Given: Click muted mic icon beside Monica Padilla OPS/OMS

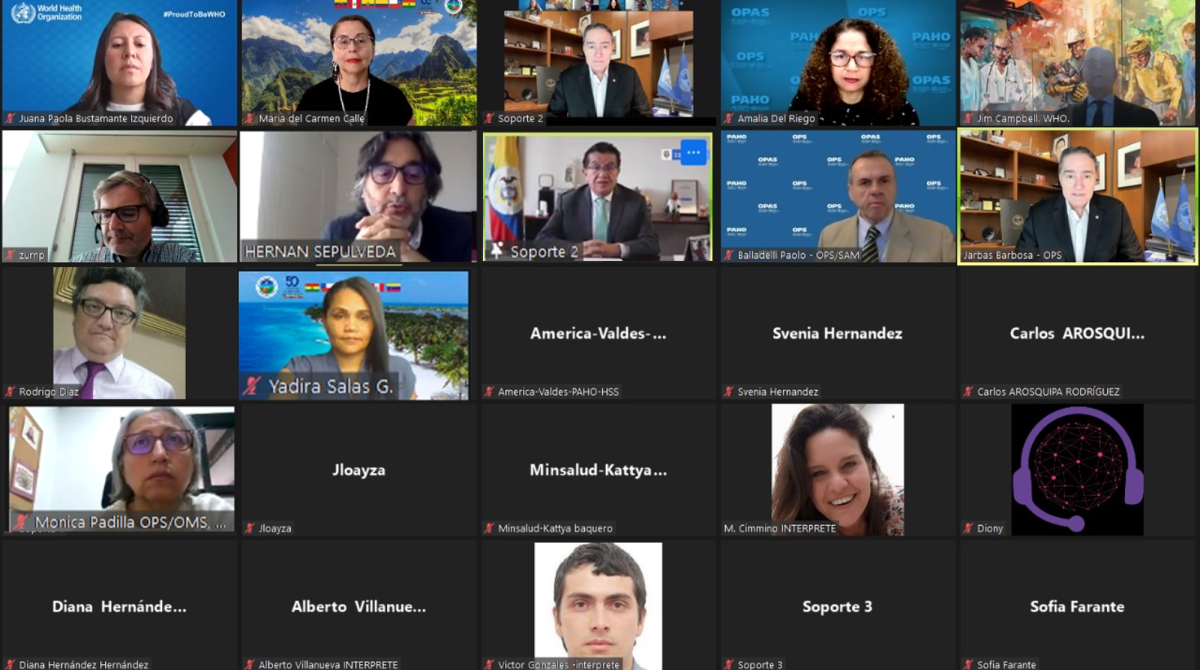Looking at the screenshot, I should tap(21, 522).
